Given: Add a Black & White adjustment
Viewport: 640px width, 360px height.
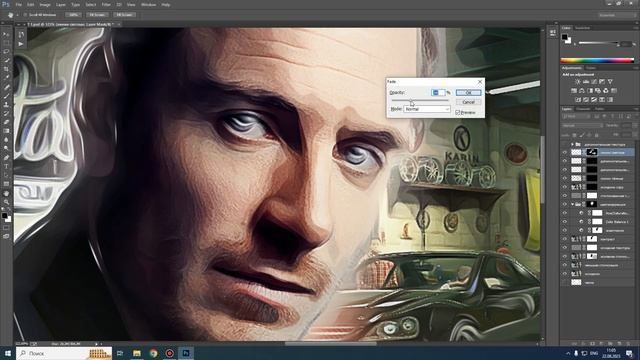Looking at the screenshot, I should tap(590, 91).
